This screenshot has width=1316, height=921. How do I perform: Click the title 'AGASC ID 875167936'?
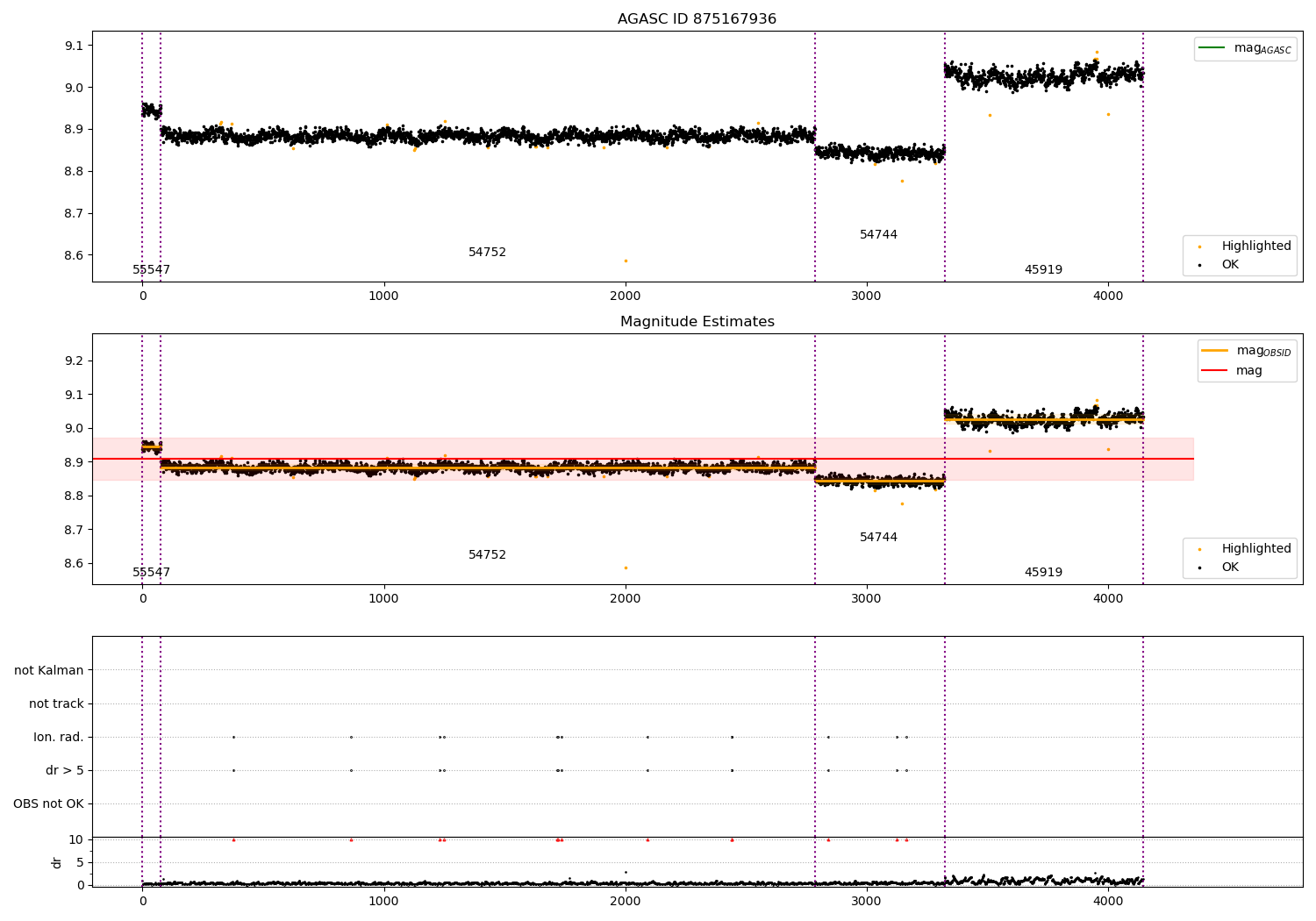pos(697,19)
